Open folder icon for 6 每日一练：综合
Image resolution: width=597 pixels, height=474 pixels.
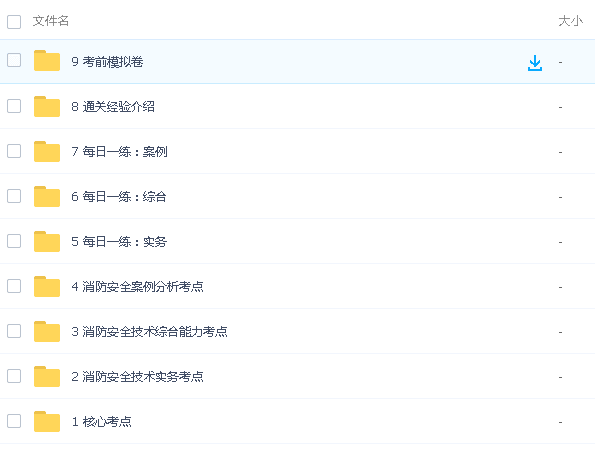point(47,196)
